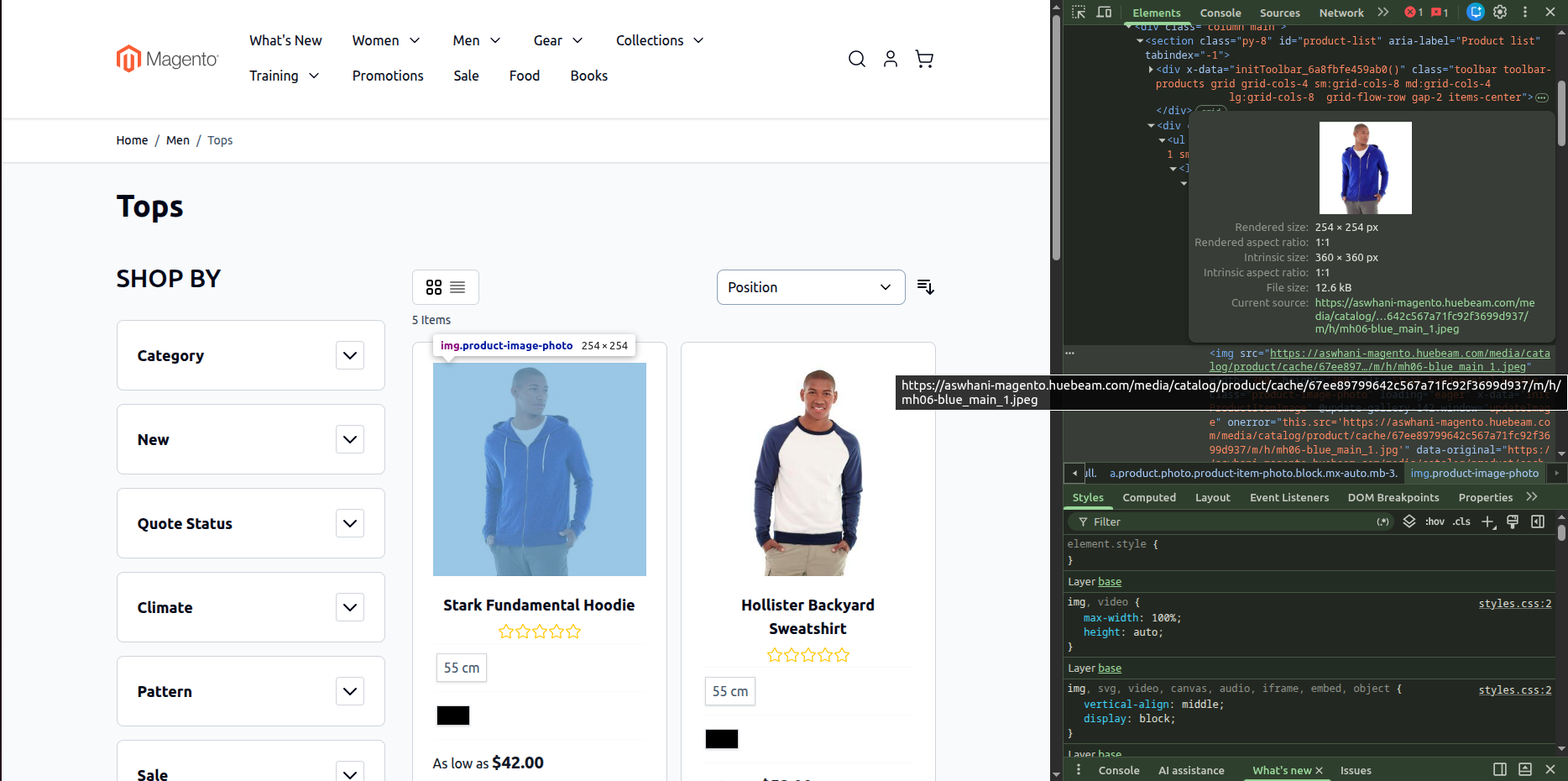Collapse the section product-list node
This screenshot has width=1568, height=781.
(1140, 41)
